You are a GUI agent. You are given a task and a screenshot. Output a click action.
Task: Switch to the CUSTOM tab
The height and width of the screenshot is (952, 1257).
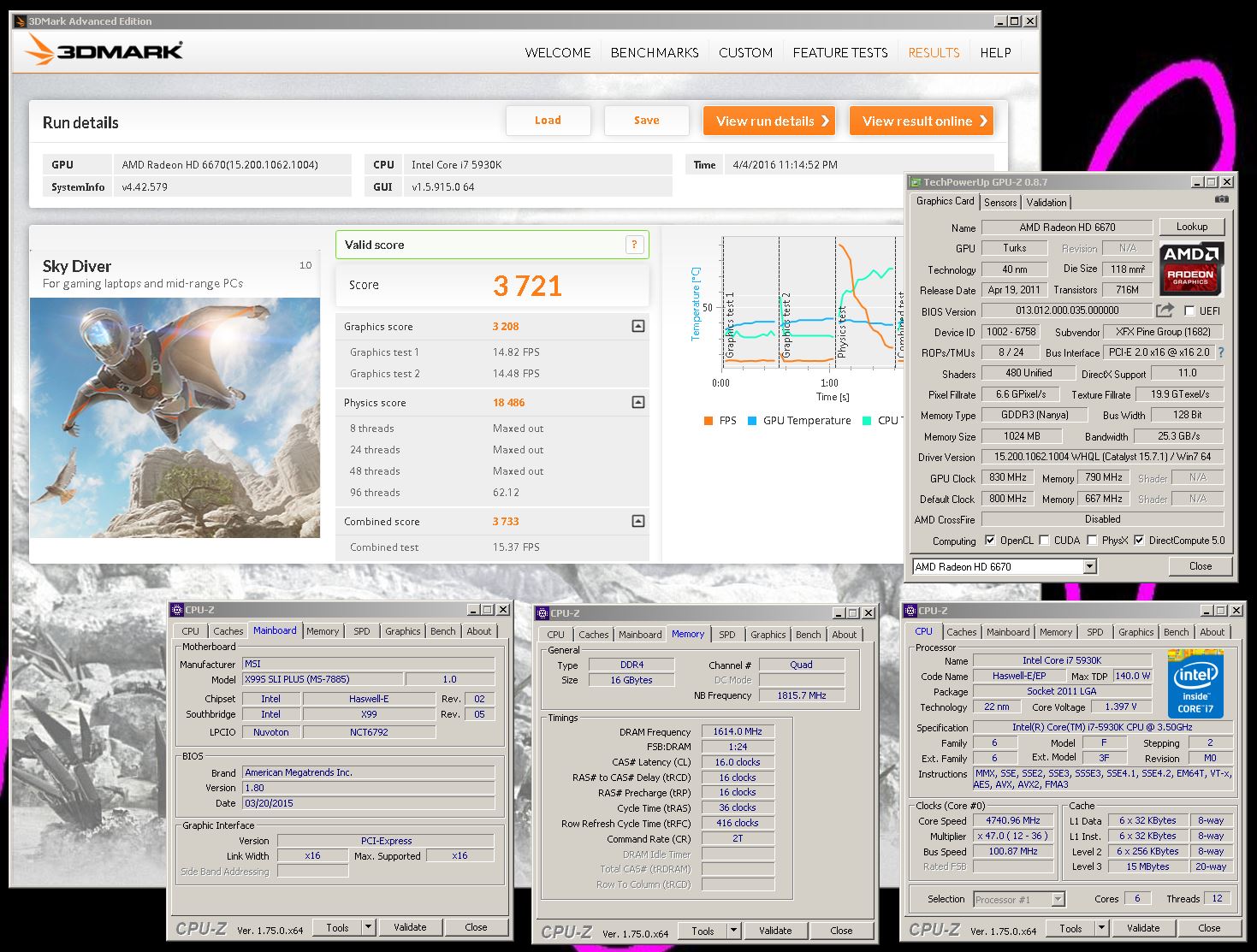(745, 52)
